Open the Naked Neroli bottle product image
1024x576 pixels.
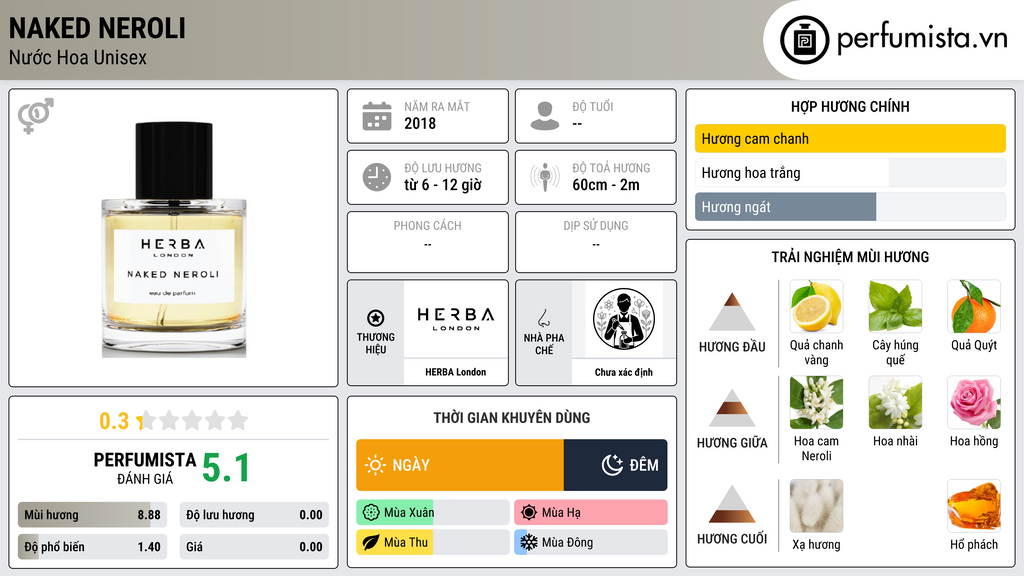coord(174,239)
